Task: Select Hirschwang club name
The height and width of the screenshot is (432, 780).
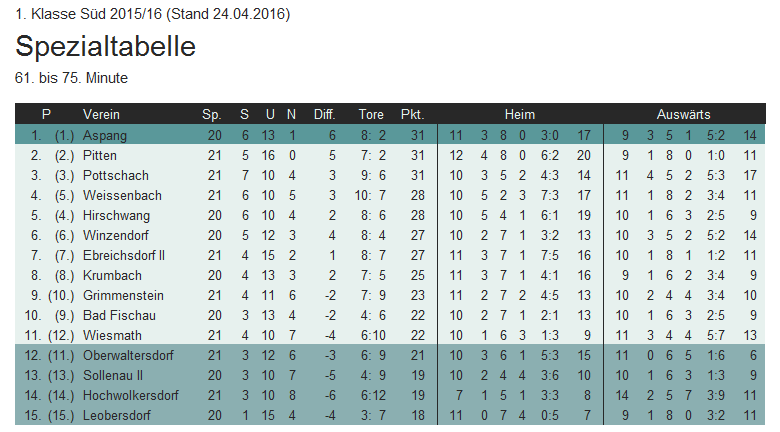Action: click(x=116, y=215)
